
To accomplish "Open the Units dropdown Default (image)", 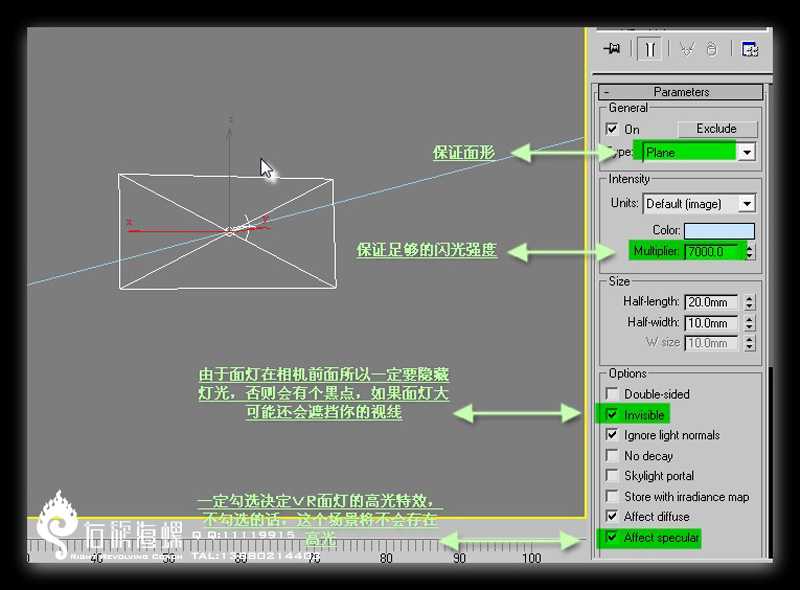I will point(699,204).
